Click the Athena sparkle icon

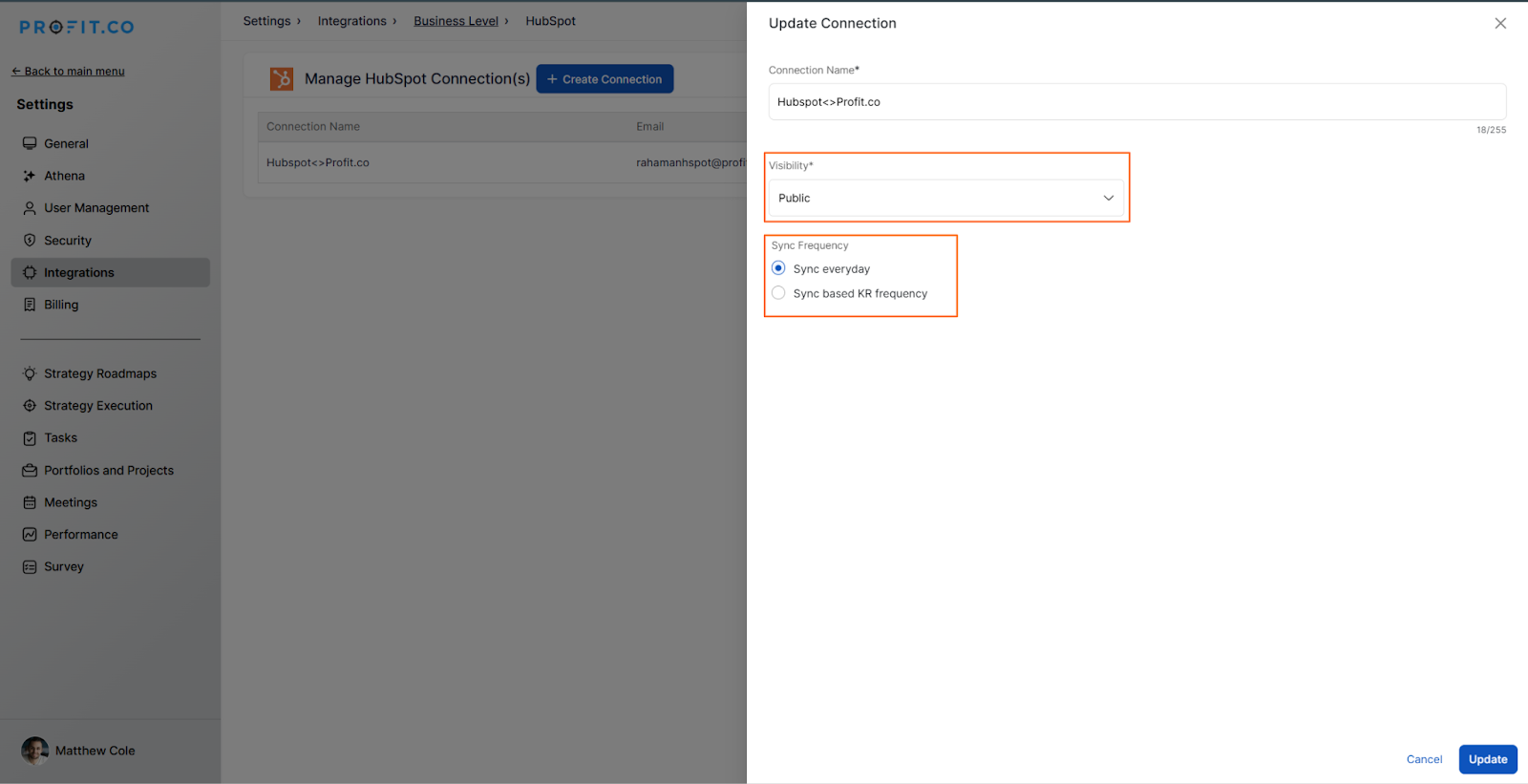[30, 176]
